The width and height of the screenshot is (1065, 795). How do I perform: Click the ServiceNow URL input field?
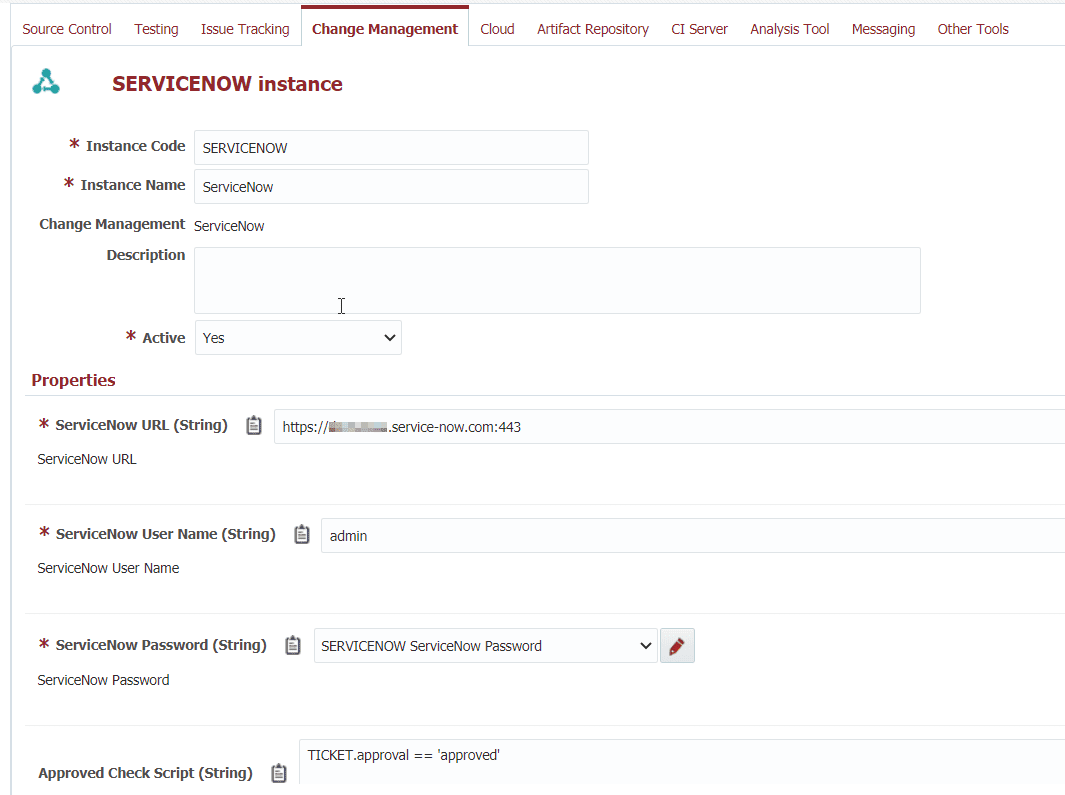(x=669, y=427)
